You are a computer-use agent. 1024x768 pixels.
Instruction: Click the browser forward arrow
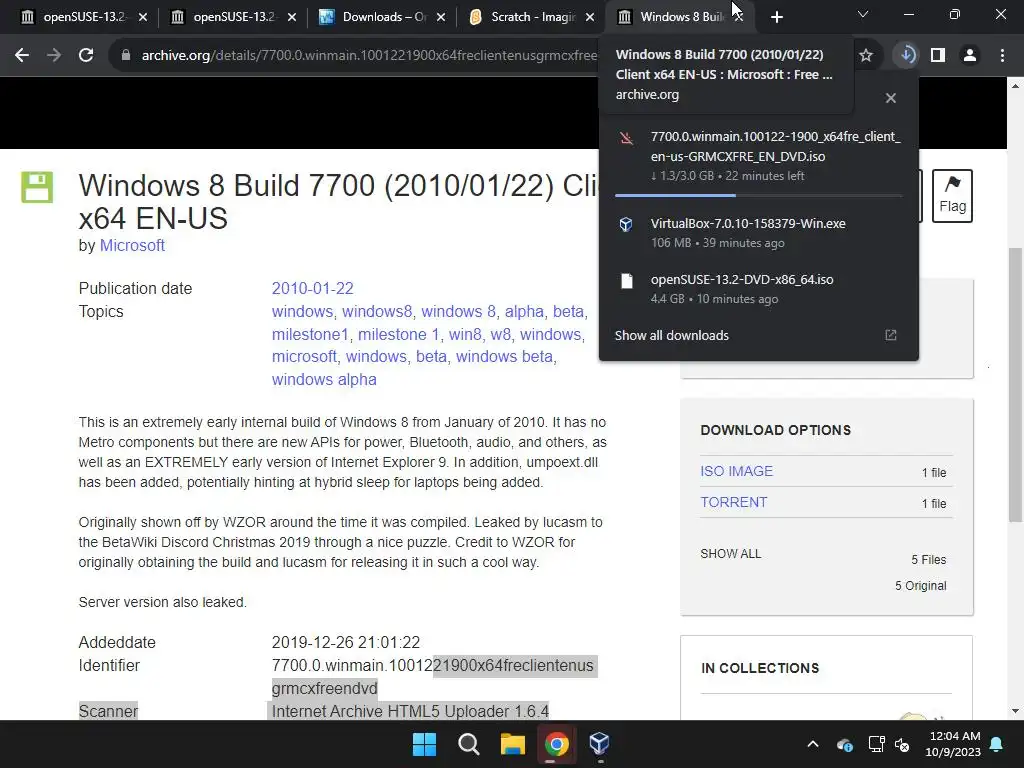[54, 56]
